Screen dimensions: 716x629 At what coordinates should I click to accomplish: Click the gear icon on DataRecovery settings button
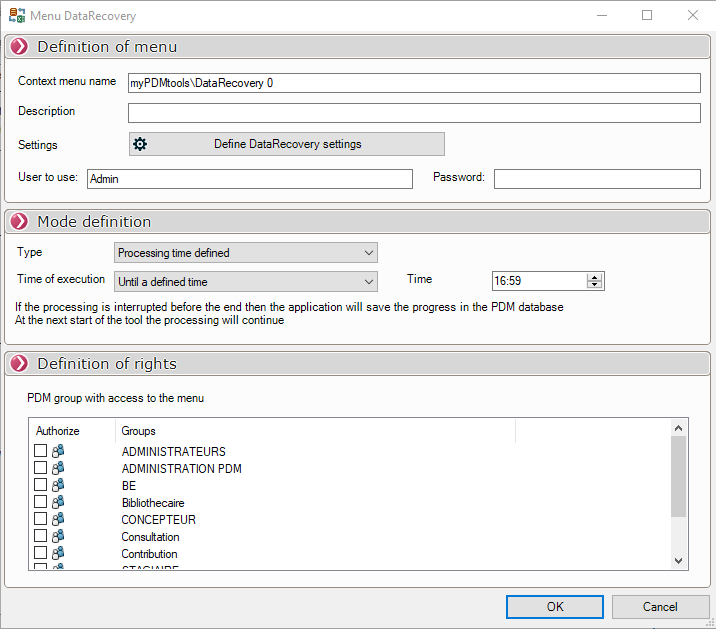coord(140,144)
